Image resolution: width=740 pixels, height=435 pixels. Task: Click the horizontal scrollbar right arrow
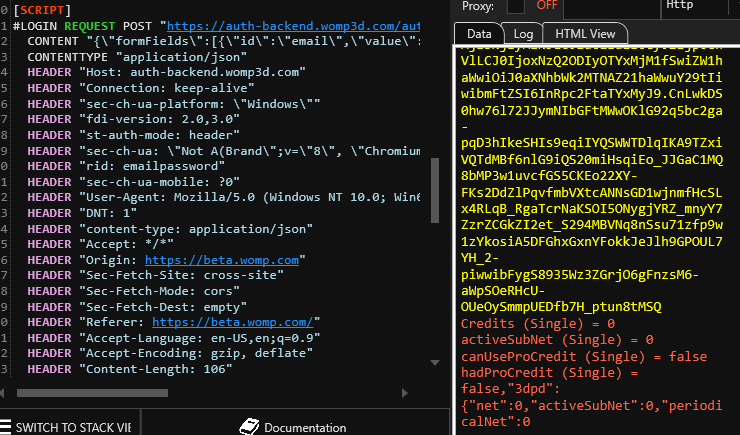click(404, 393)
